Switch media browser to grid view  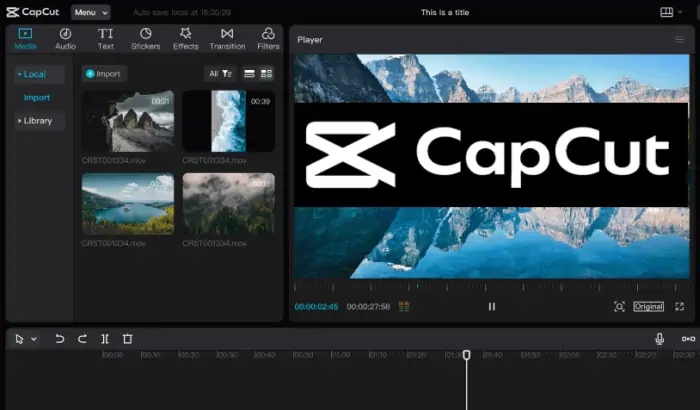point(266,74)
